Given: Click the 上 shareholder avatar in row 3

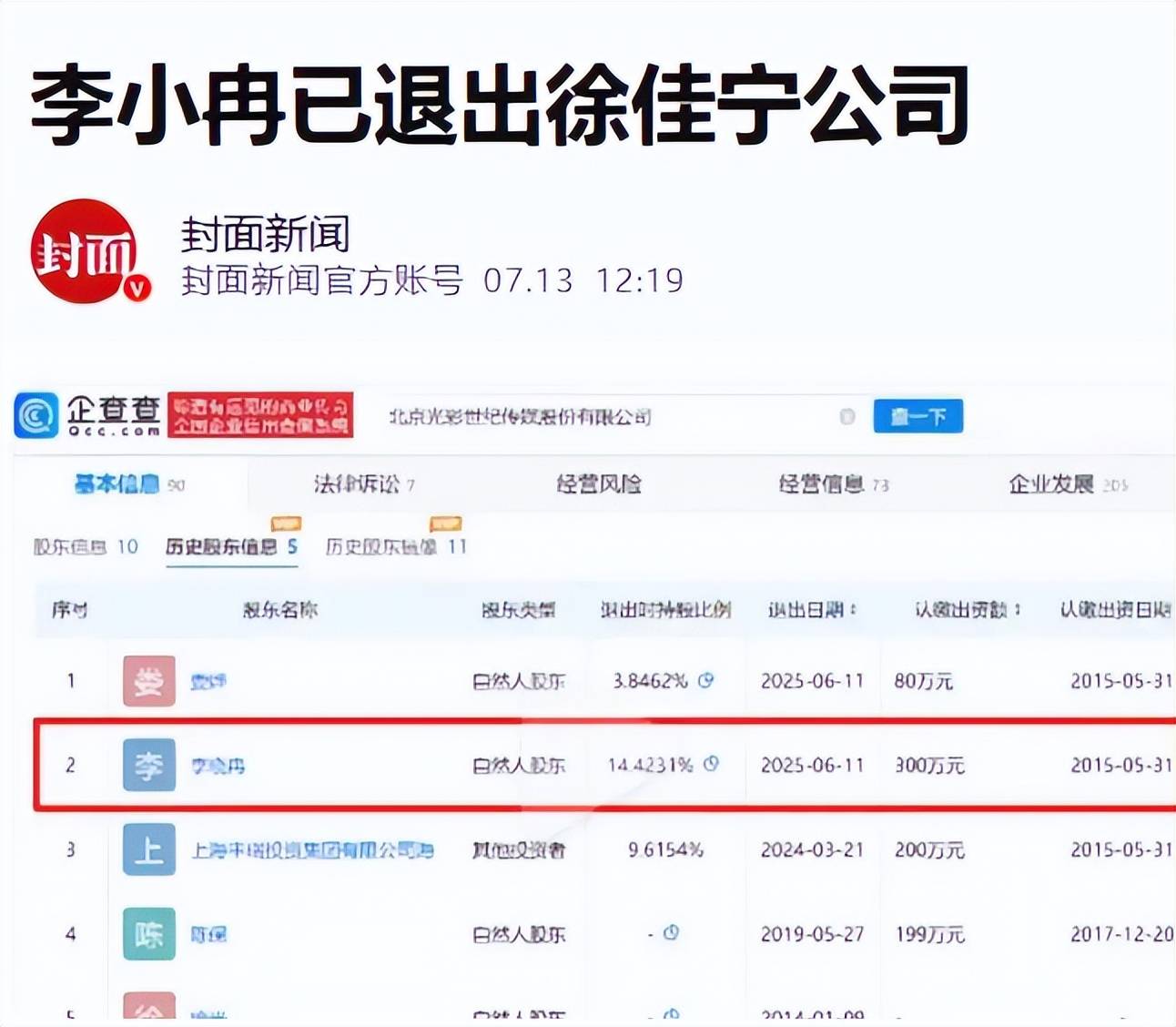Looking at the screenshot, I should click(148, 849).
